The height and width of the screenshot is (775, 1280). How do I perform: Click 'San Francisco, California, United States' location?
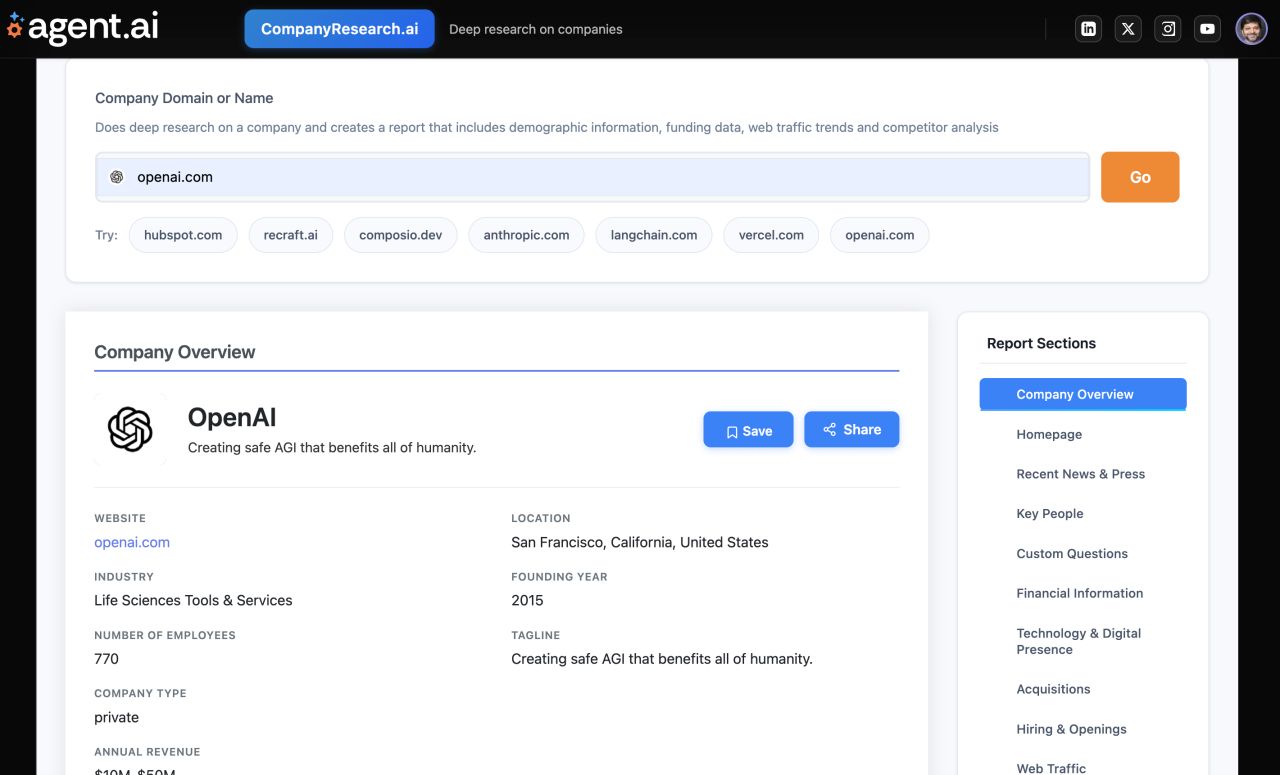(640, 542)
